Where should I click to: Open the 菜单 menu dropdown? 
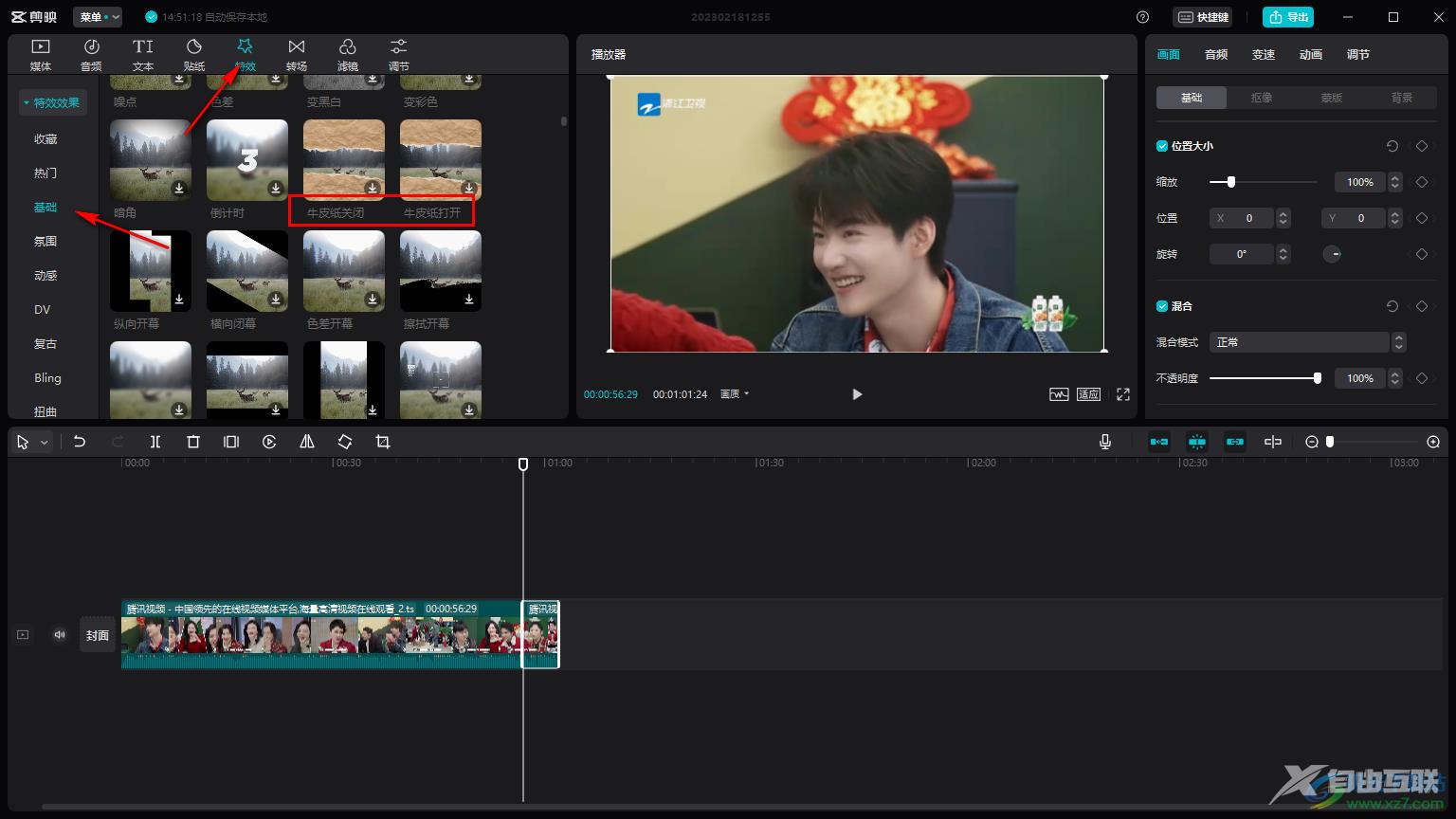[x=98, y=17]
